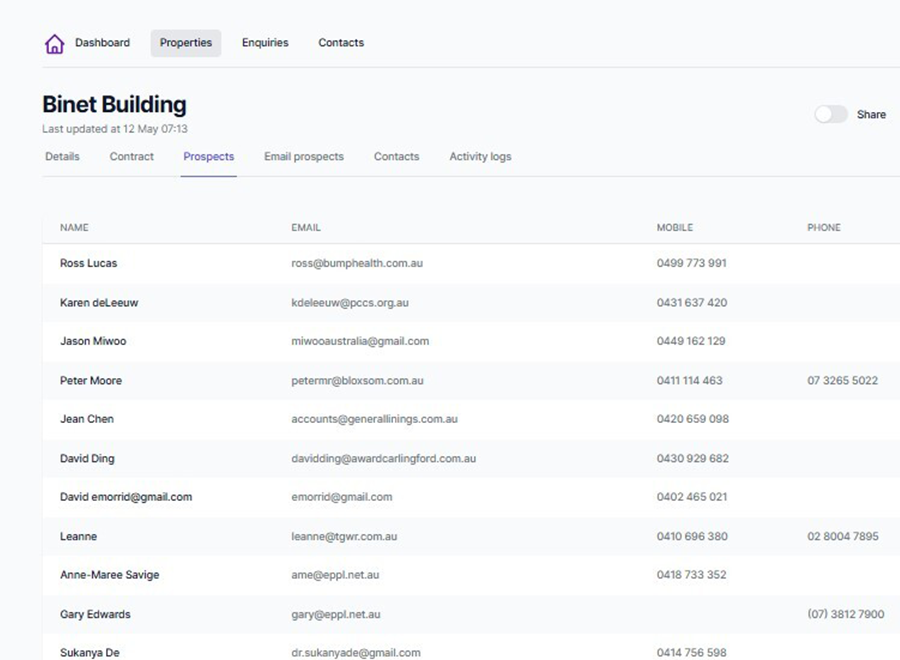This screenshot has width=900, height=660.
Task: Click the purple home logo icon
Action: coord(54,44)
